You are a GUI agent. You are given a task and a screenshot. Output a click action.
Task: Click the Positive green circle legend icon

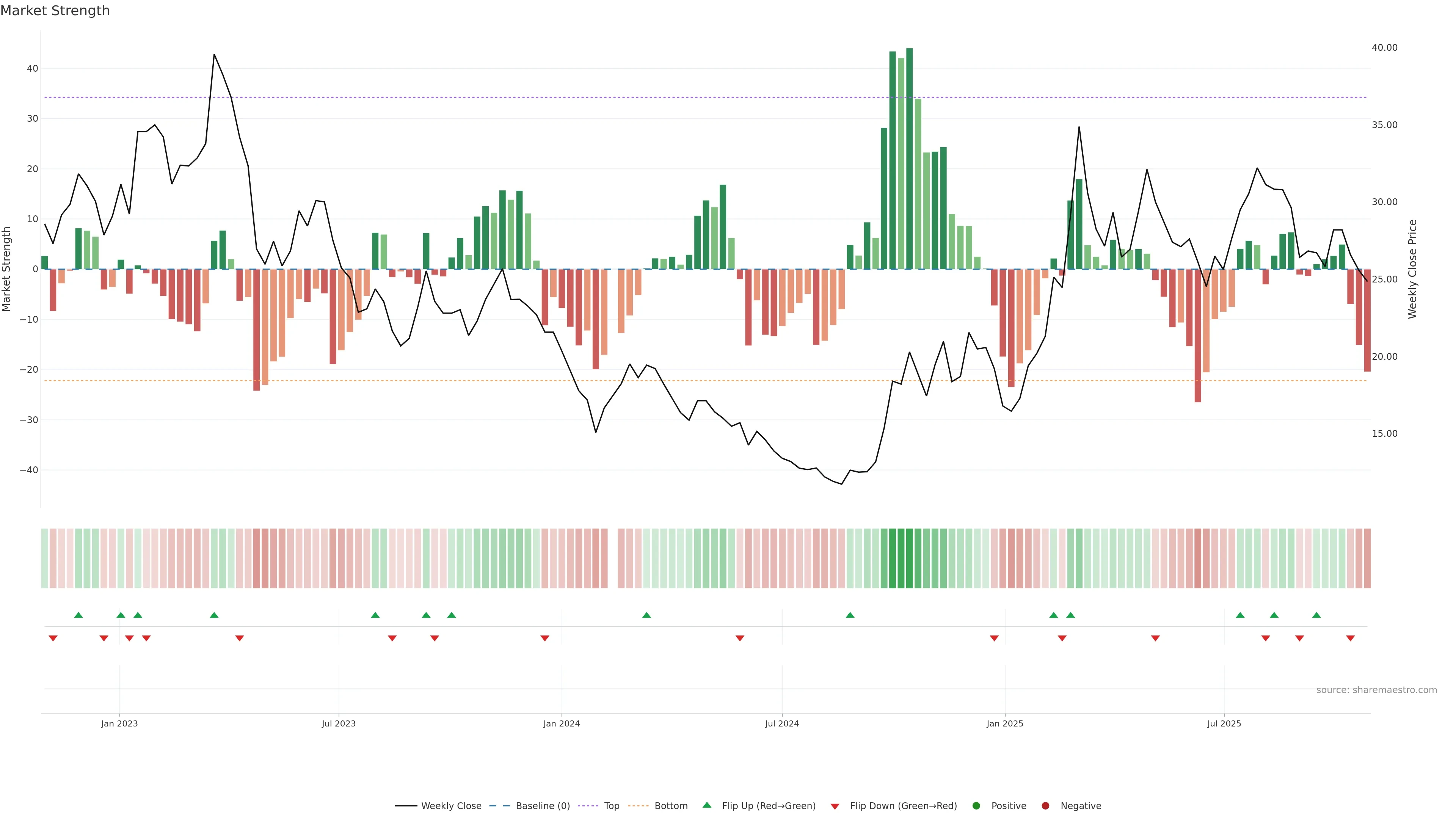click(x=976, y=806)
